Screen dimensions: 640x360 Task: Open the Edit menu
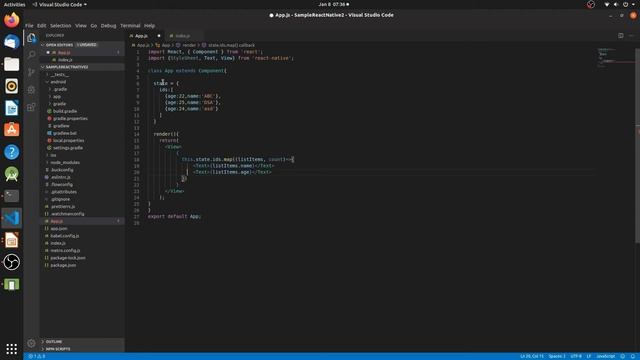pyautogui.click(x=42, y=25)
